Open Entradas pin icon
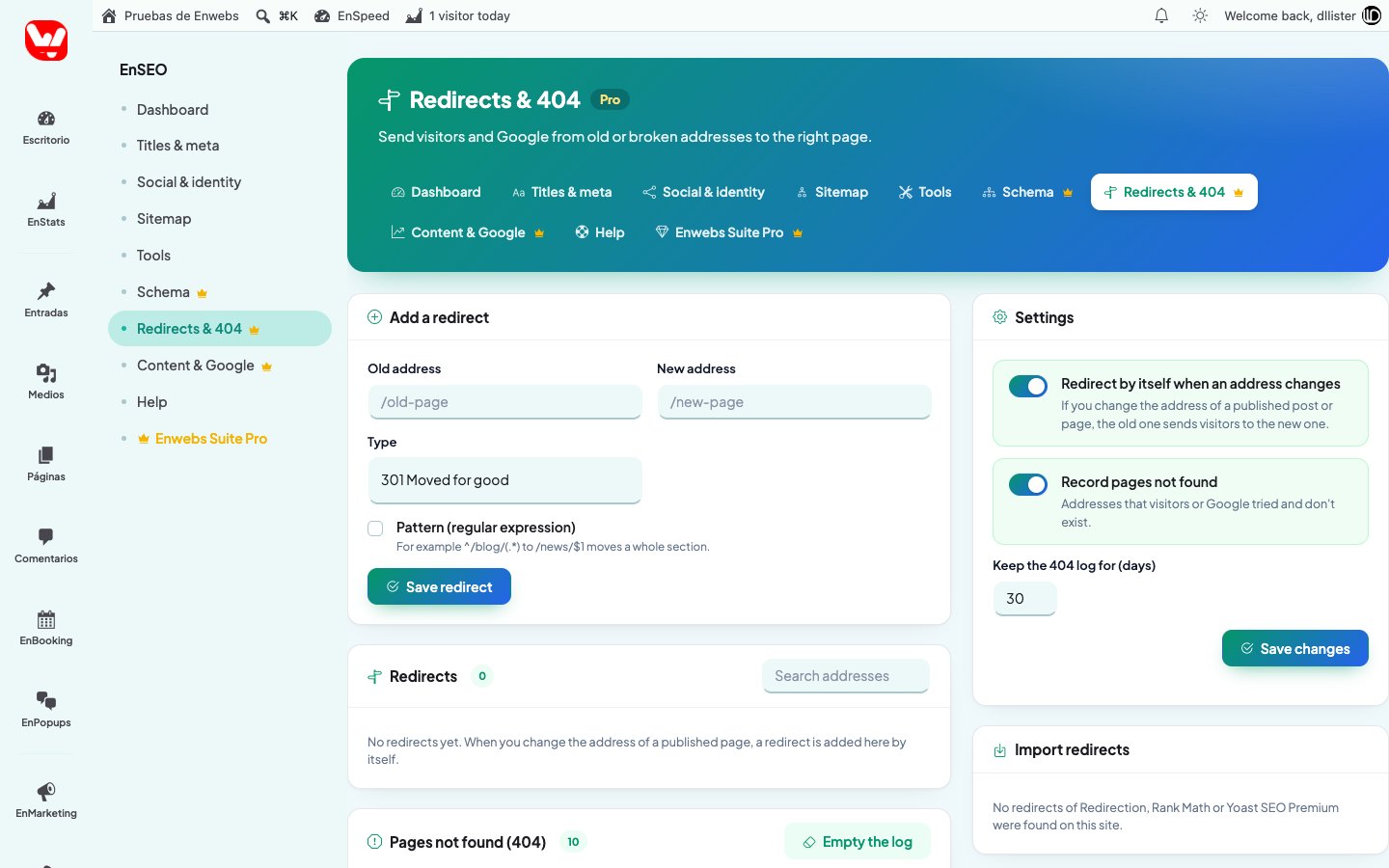Viewport: 1389px width, 868px height. (46, 291)
